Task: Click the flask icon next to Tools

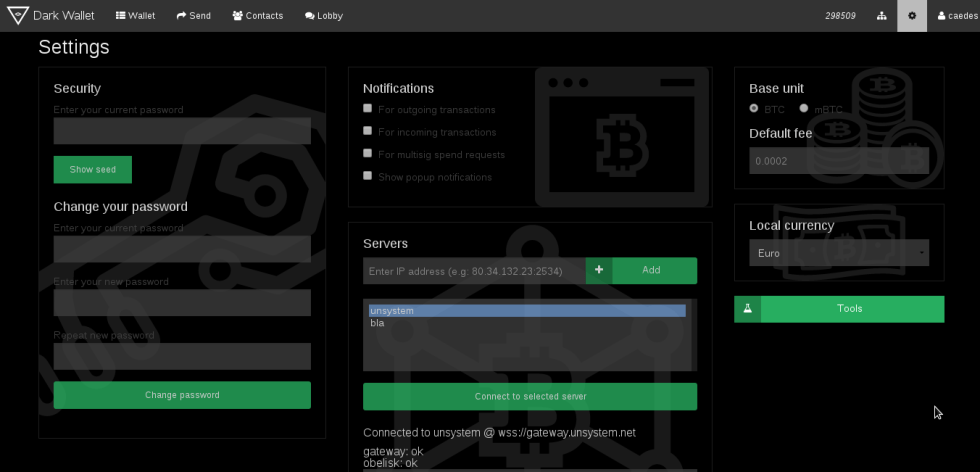Action: pos(747,309)
